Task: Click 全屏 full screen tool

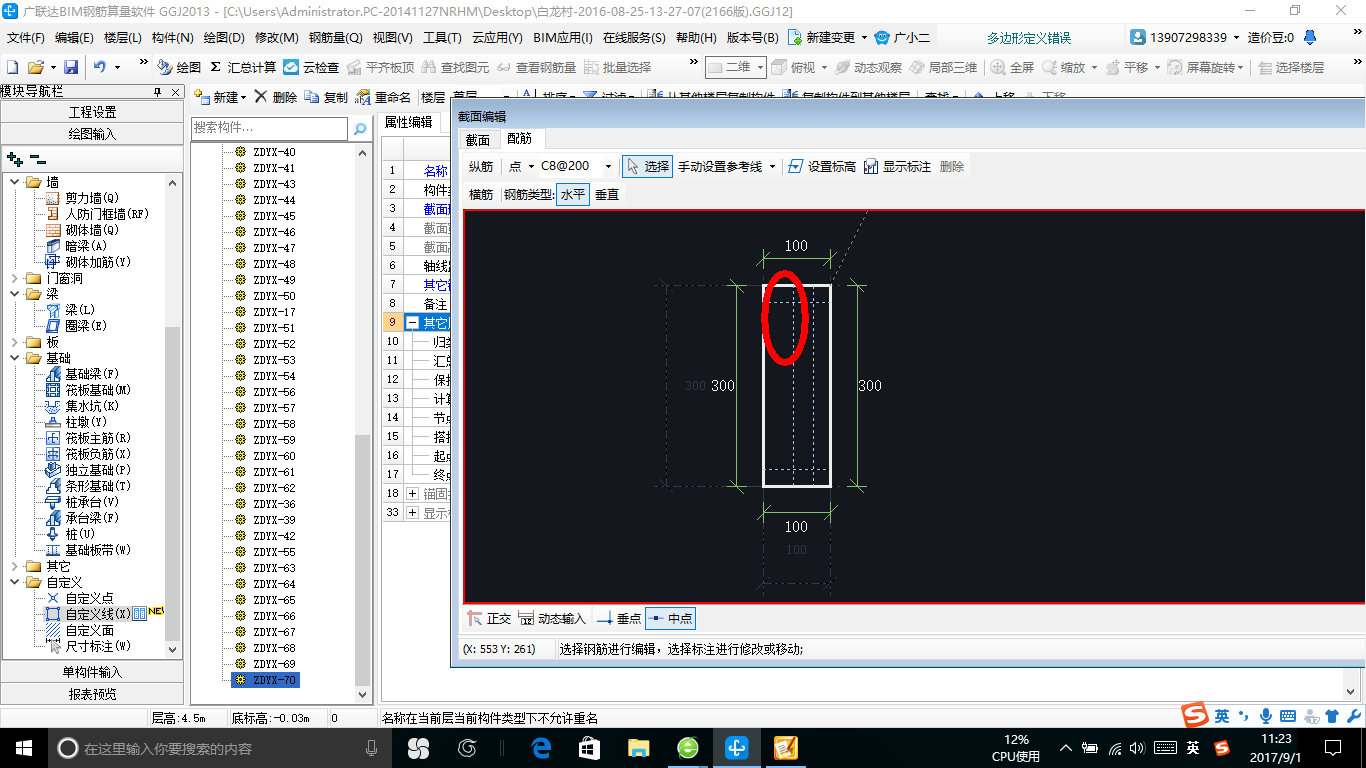Action: pos(1012,67)
